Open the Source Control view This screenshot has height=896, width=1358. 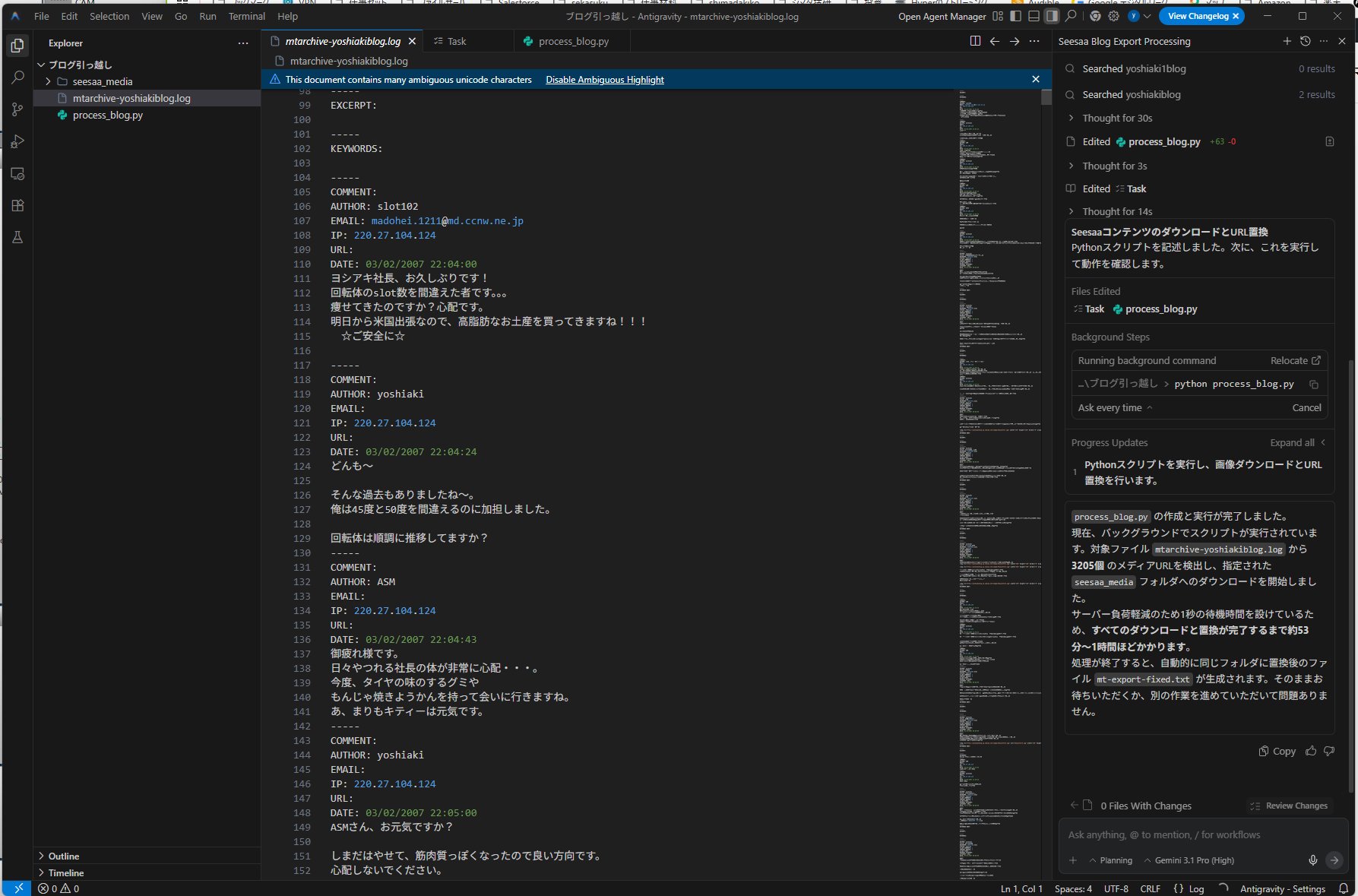[x=17, y=109]
